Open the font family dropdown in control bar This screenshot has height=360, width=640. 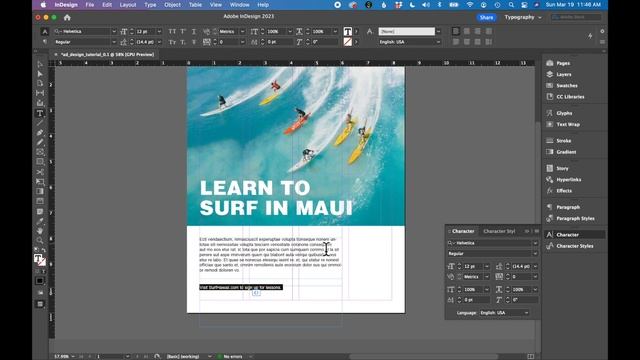point(114,31)
